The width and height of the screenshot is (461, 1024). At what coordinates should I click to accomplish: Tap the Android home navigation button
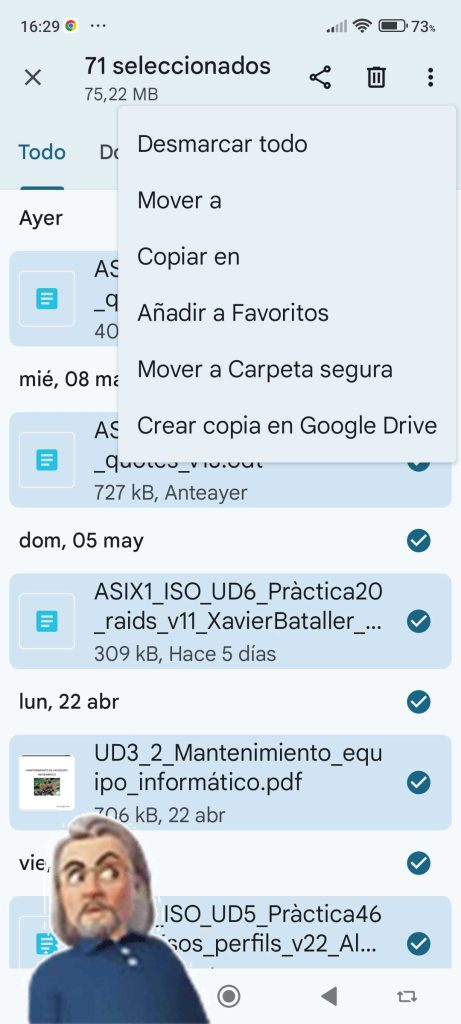(x=229, y=996)
